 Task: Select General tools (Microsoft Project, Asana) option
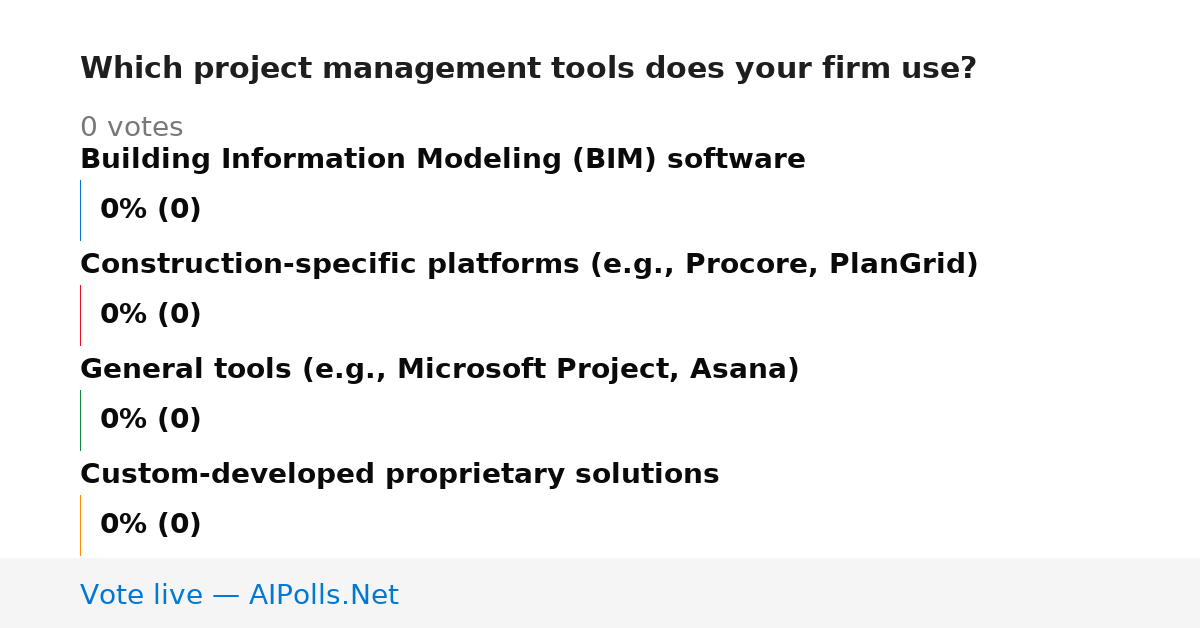point(440,370)
